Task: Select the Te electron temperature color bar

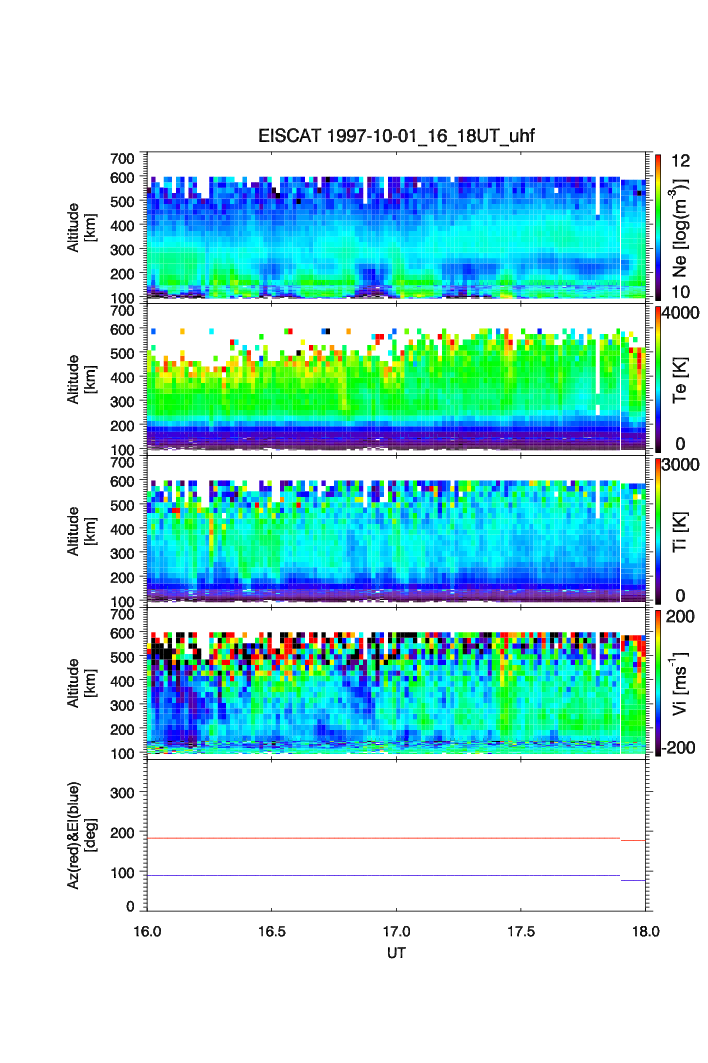Action: [x=658, y=379]
